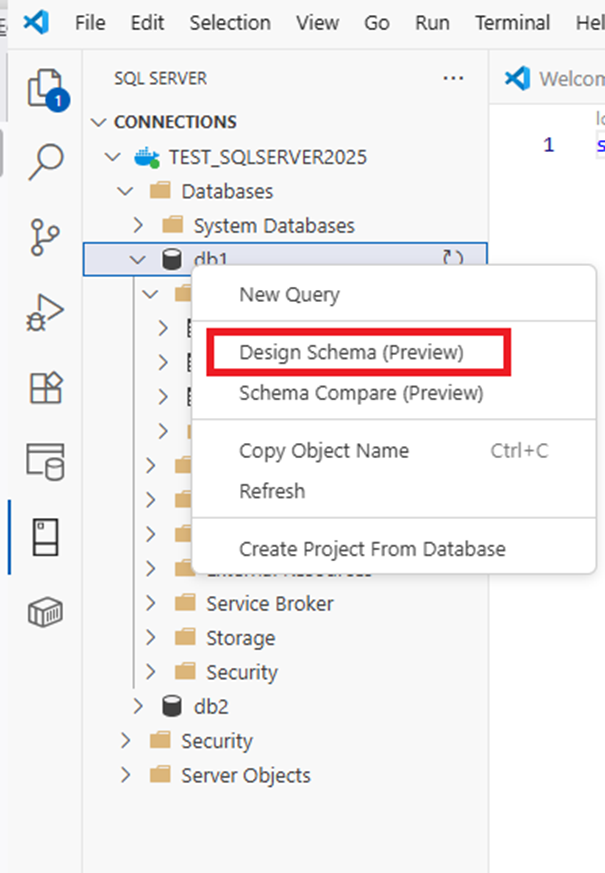Open the Run and Debug icon
The height and width of the screenshot is (873, 605).
click(45, 312)
